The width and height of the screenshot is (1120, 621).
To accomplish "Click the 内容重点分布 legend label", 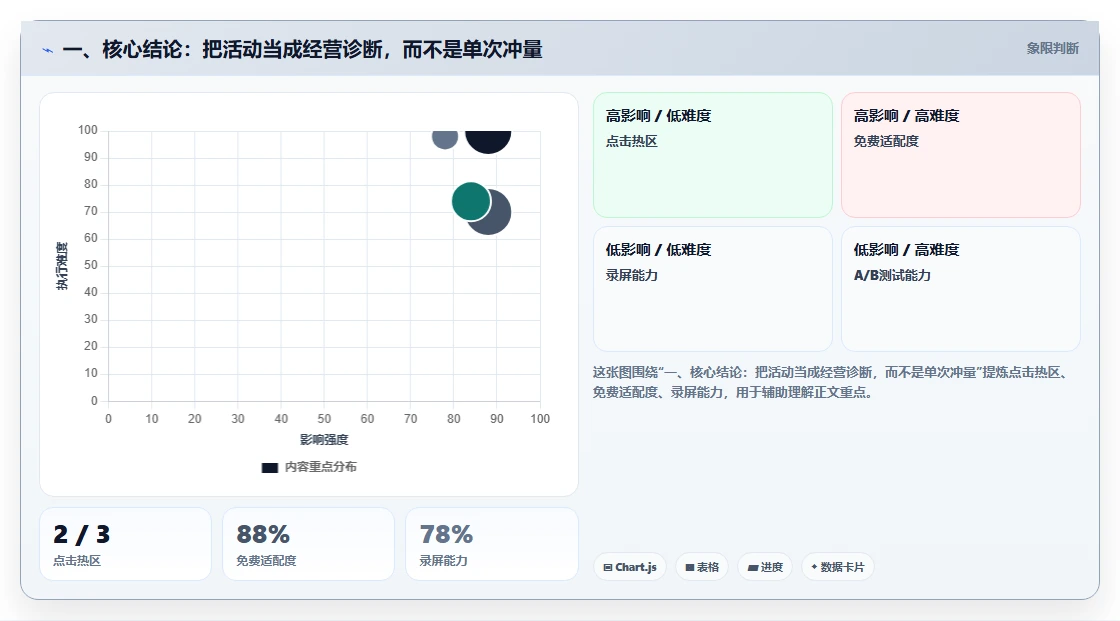I will (320, 467).
